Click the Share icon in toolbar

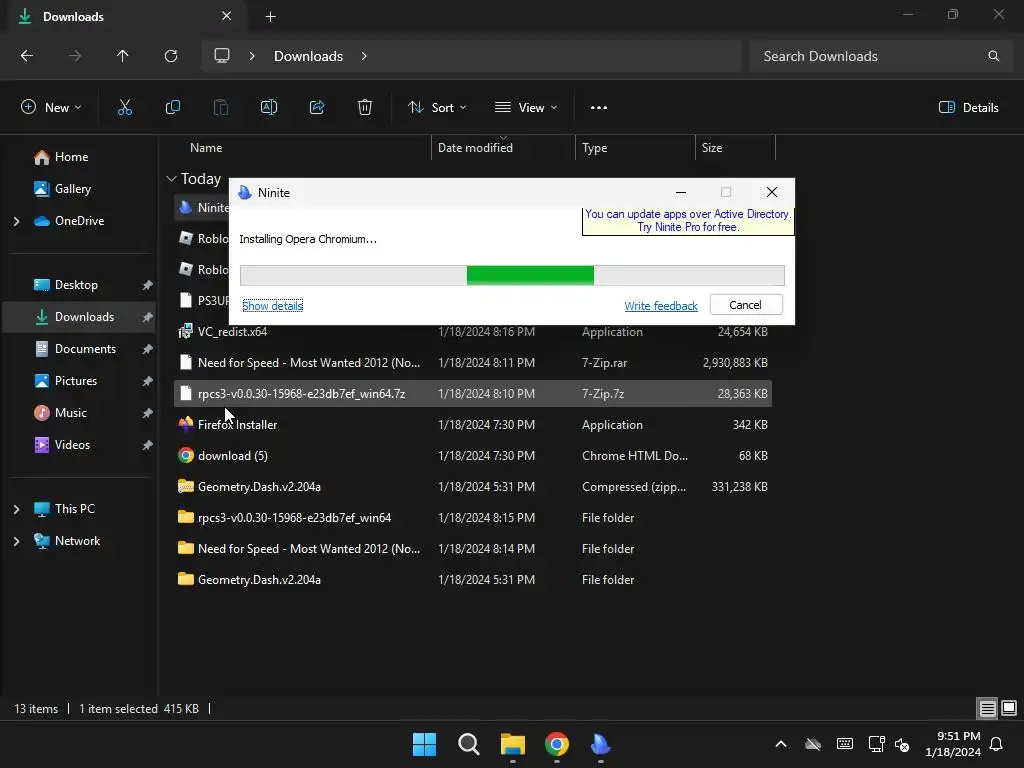tap(317, 108)
